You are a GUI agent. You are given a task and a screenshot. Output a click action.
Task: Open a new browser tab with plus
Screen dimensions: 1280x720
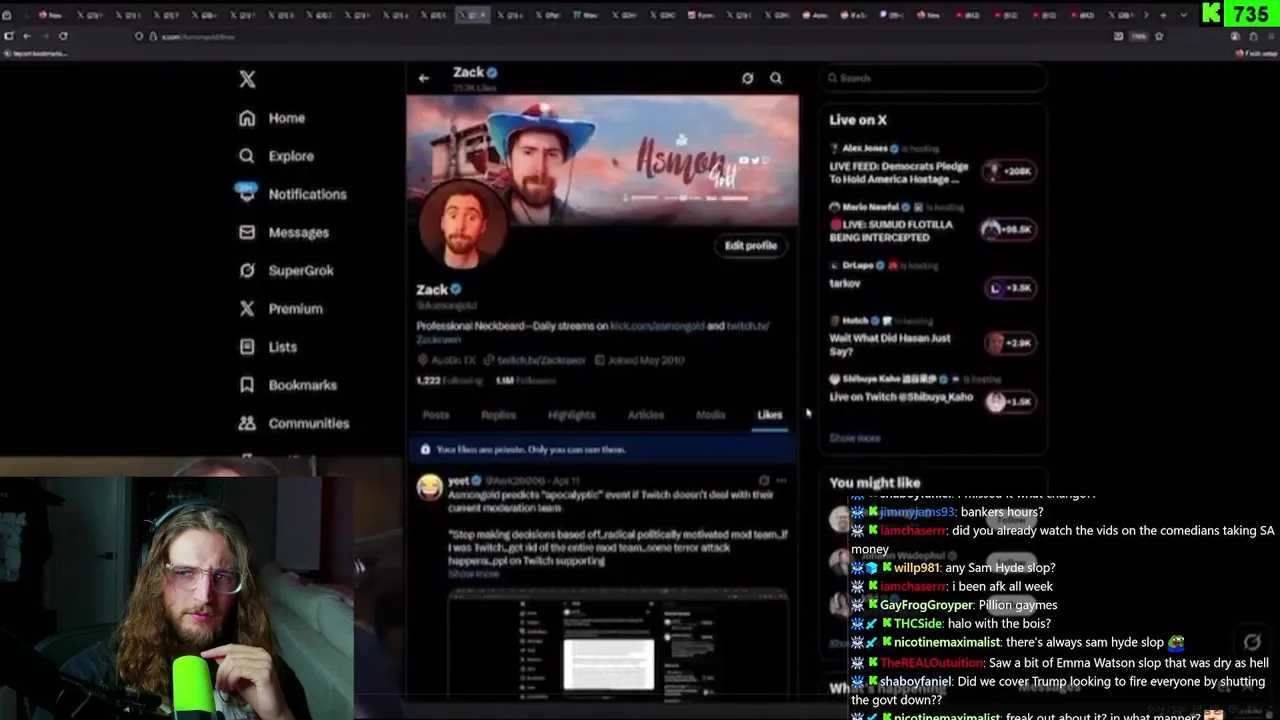1163,15
